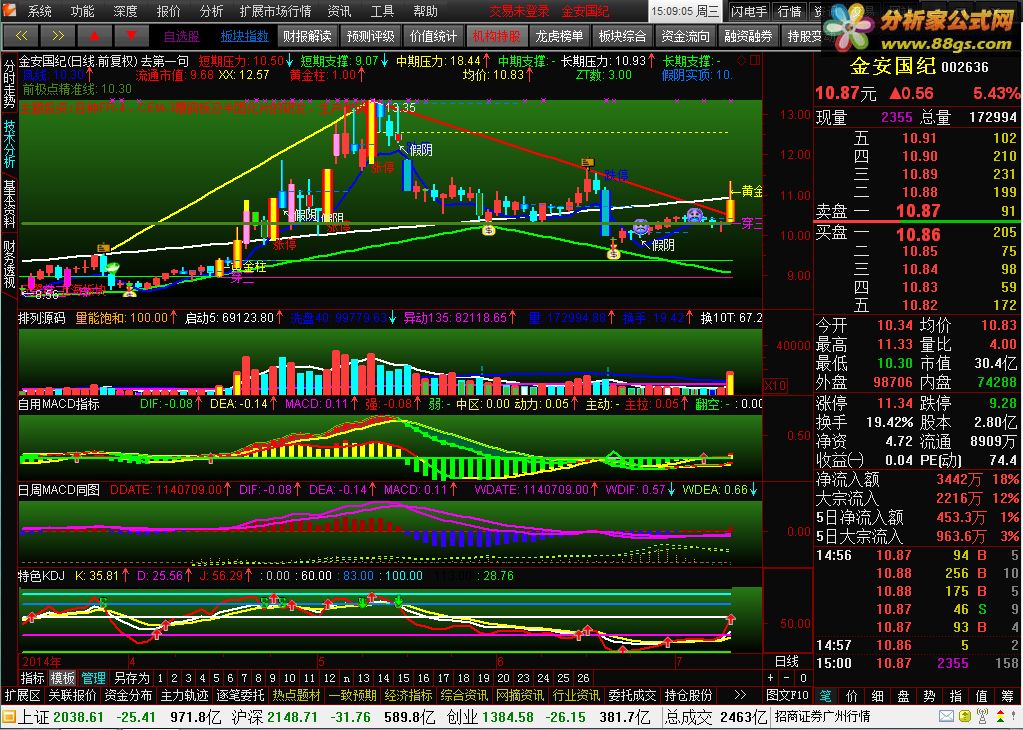Open 基本资料 side tab
The width and height of the screenshot is (1023, 730).
(9, 204)
